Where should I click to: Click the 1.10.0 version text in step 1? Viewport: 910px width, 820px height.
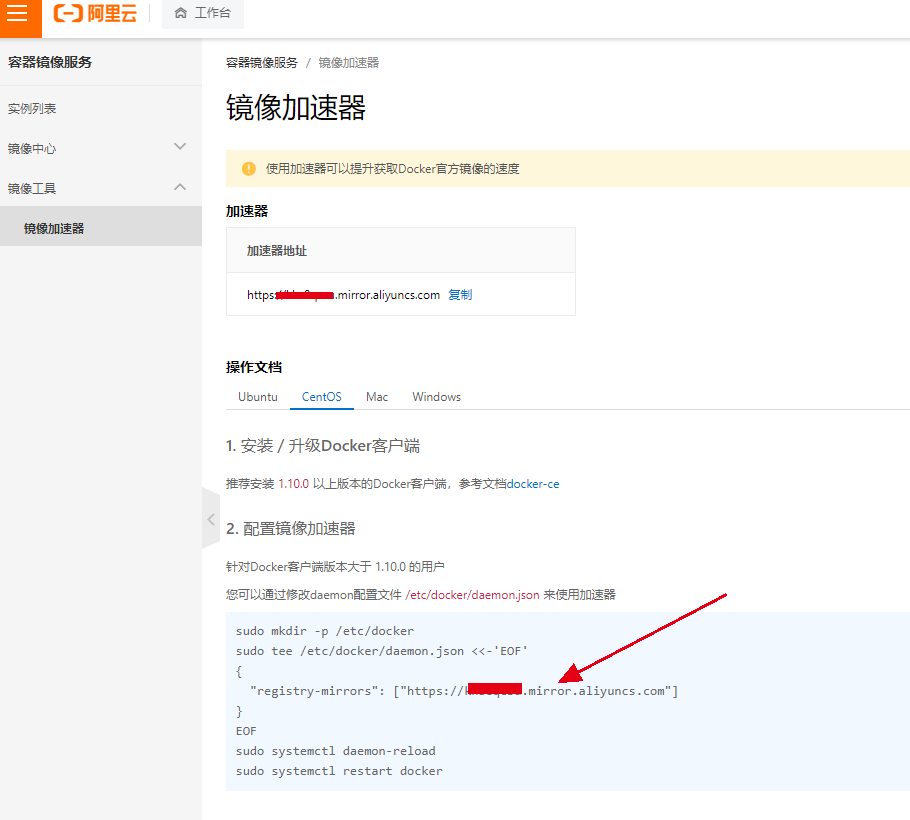click(294, 484)
